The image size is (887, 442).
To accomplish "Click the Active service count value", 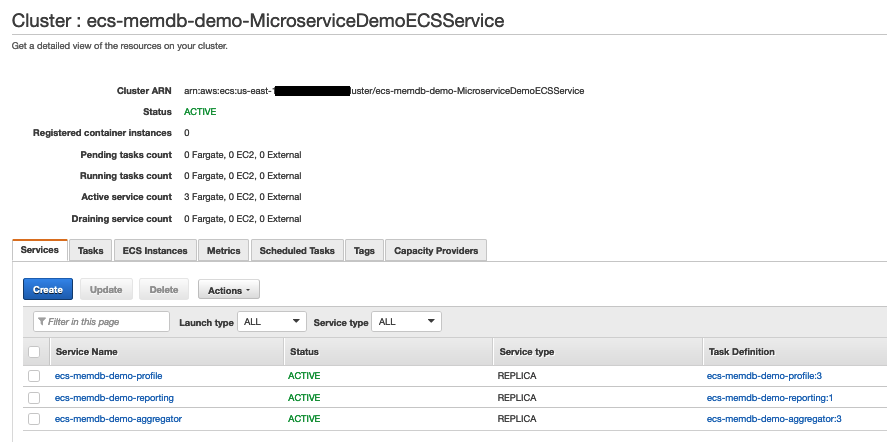I will pyautogui.click(x=243, y=197).
